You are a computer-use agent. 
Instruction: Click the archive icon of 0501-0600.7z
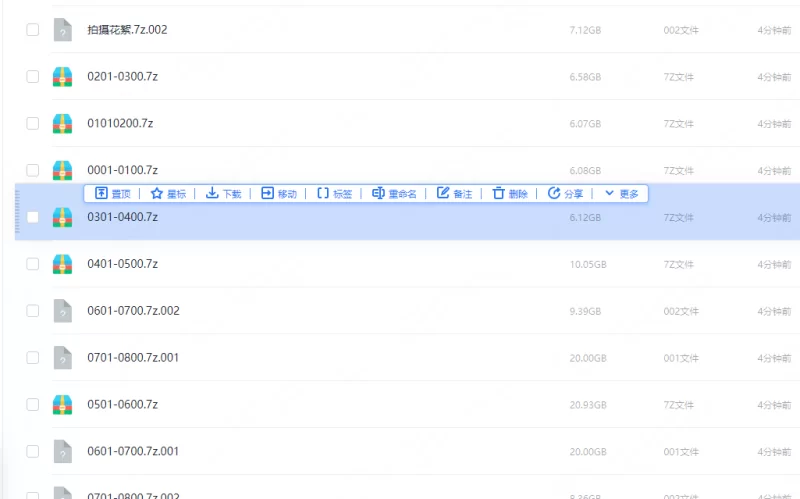pyautogui.click(x=62, y=405)
